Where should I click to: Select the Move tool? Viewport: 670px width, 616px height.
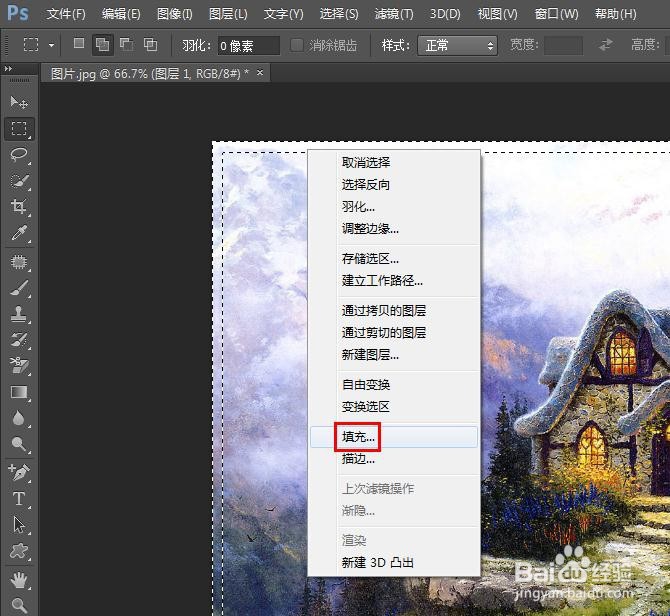click(19, 102)
